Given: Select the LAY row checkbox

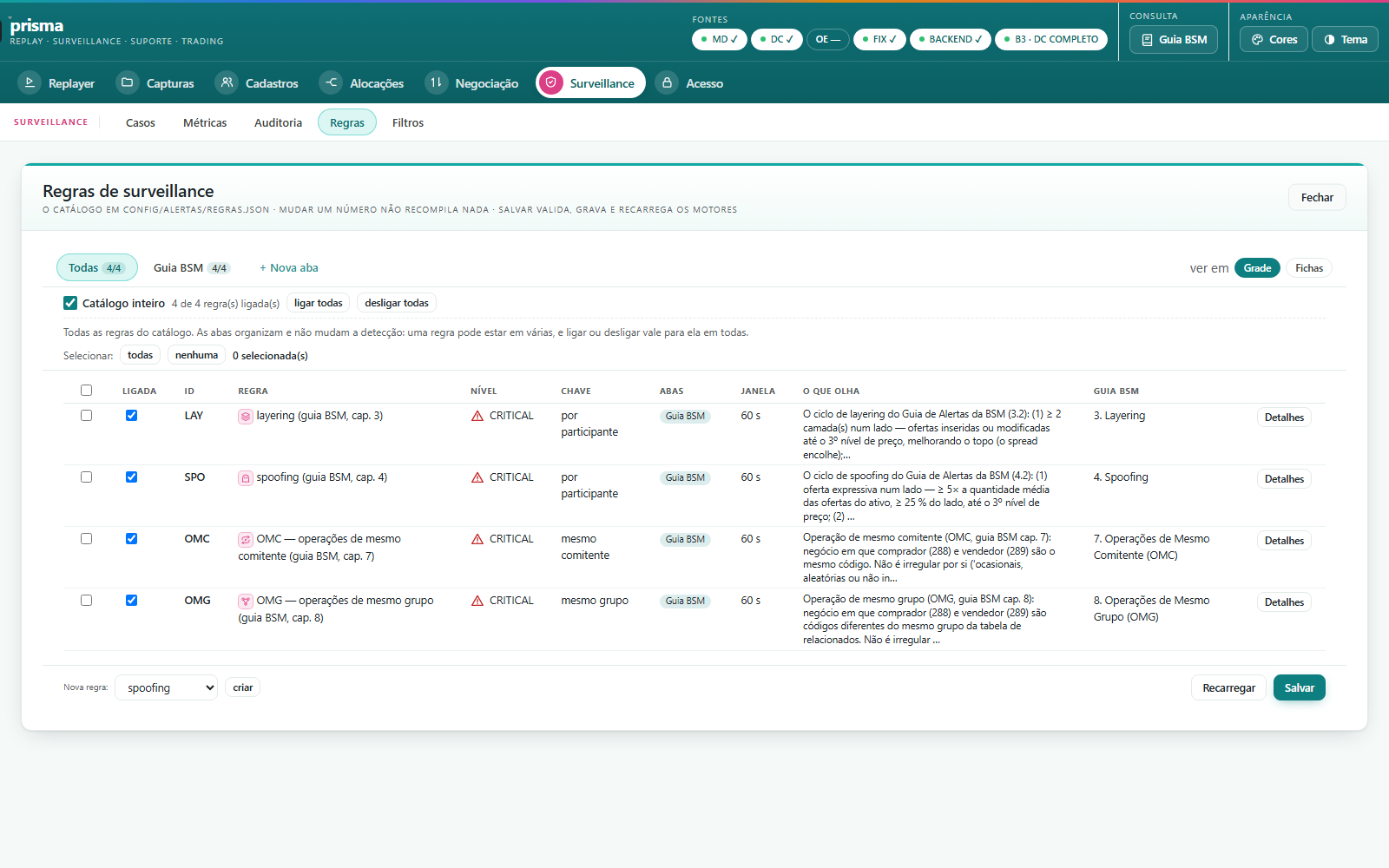Looking at the screenshot, I should 86,416.
